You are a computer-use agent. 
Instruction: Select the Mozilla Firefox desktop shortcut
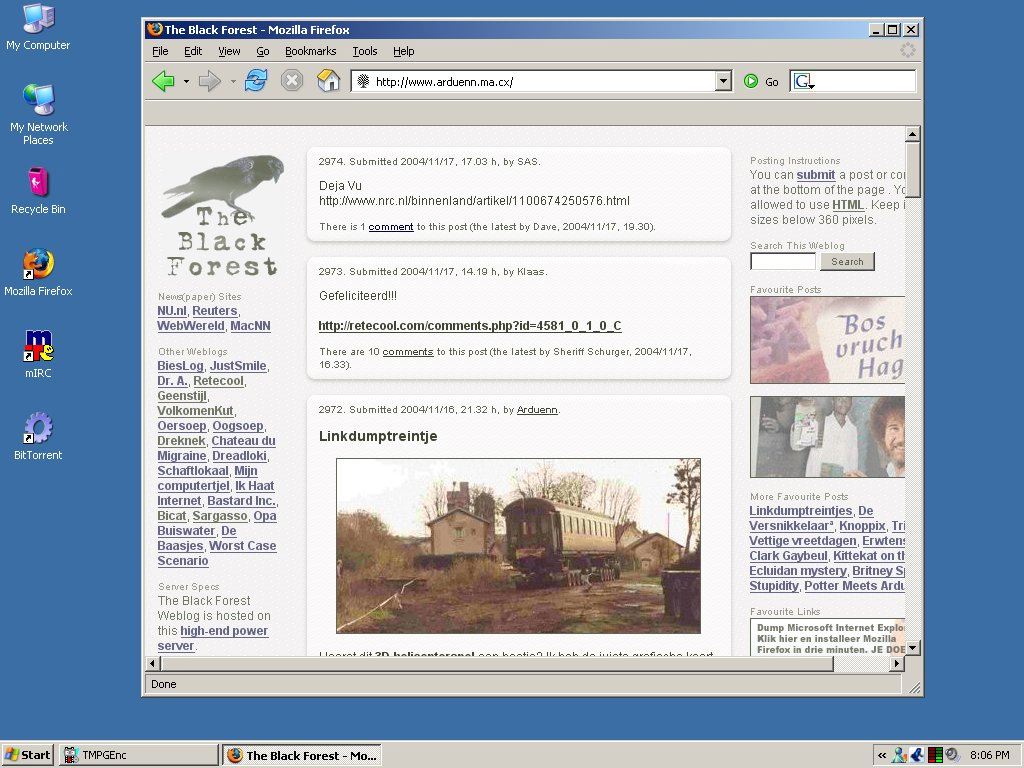[38, 272]
